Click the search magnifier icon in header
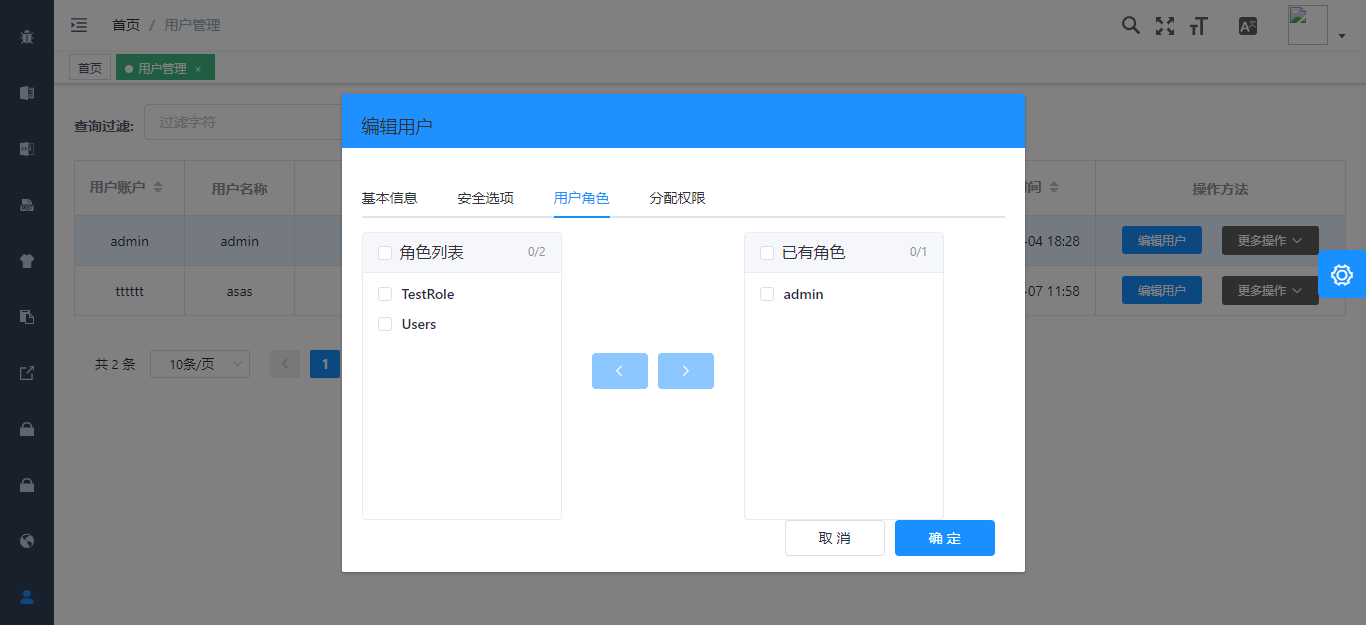 click(x=1130, y=26)
